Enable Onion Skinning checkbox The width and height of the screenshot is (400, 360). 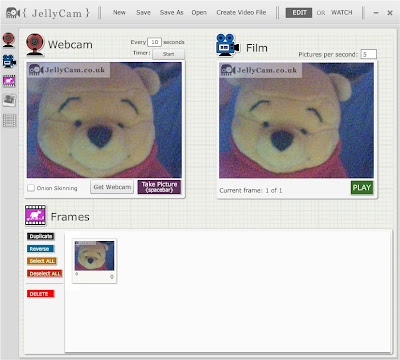[31, 188]
